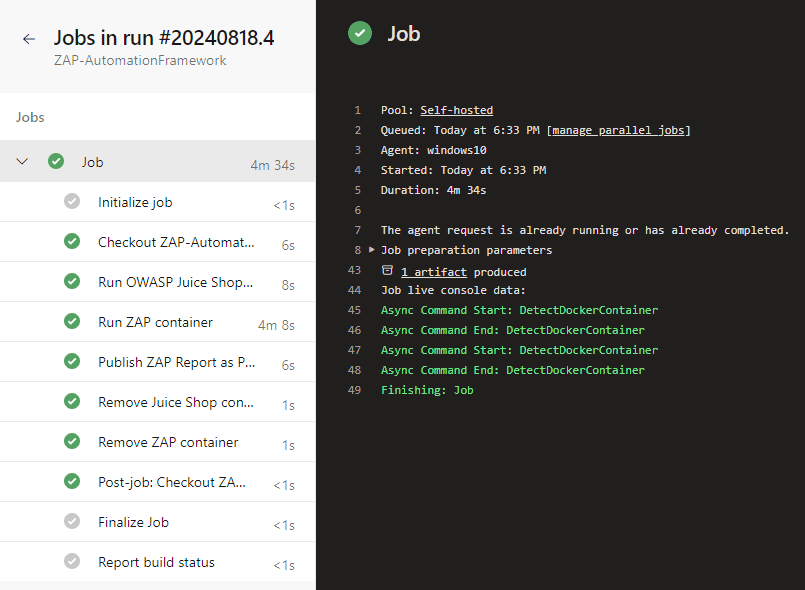Select the Run ZAP container step

coord(158,322)
